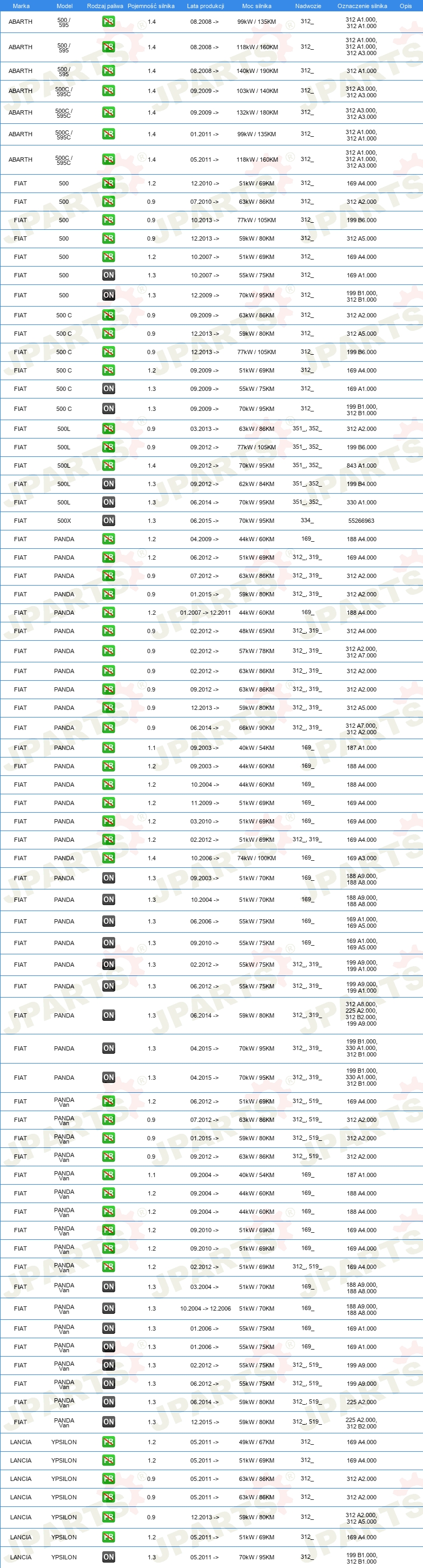
Task: Select diesel ON icon in 500L 62kW / 84KM row
Action: (108, 484)
